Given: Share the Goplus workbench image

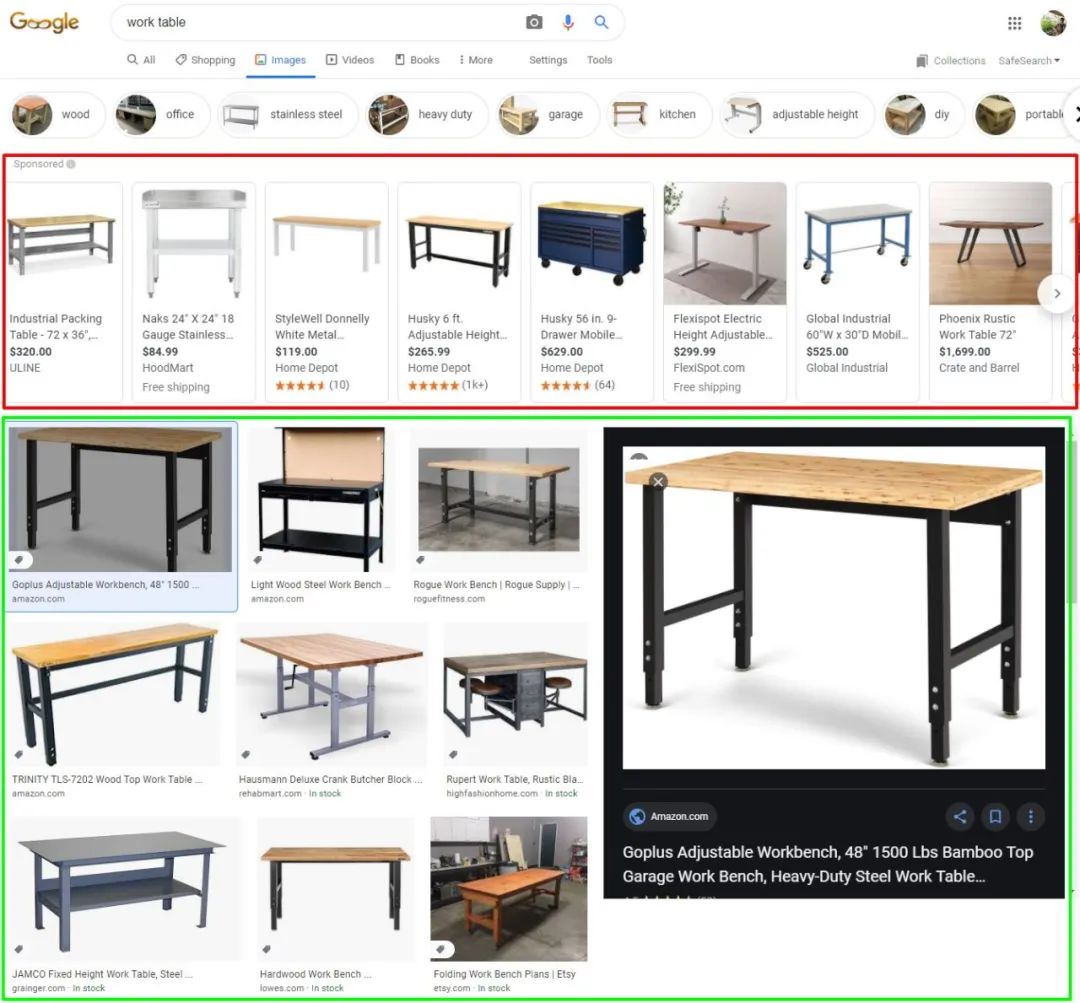Looking at the screenshot, I should tap(959, 816).
